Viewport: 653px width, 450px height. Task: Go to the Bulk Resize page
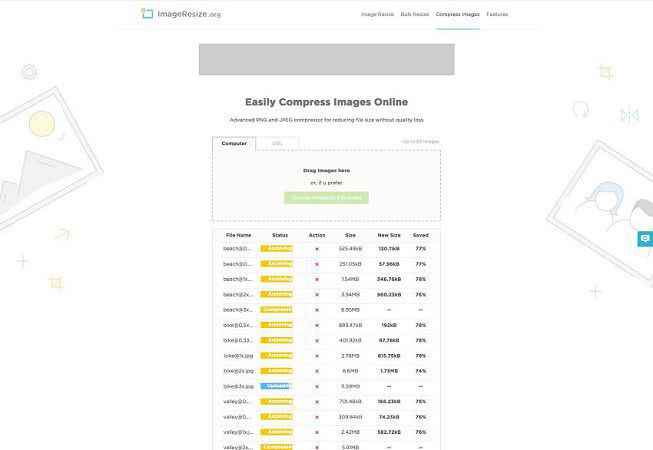coord(414,15)
